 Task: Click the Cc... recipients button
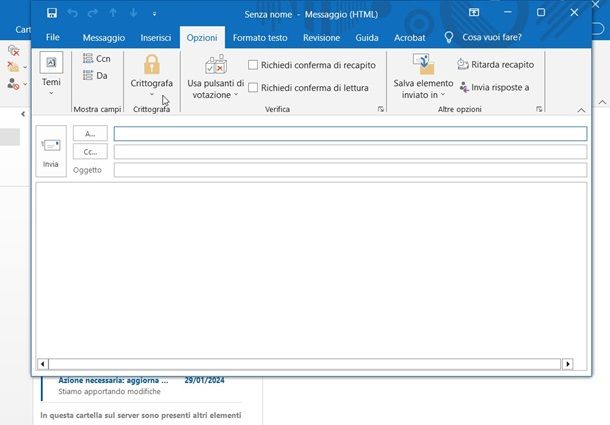[90, 152]
